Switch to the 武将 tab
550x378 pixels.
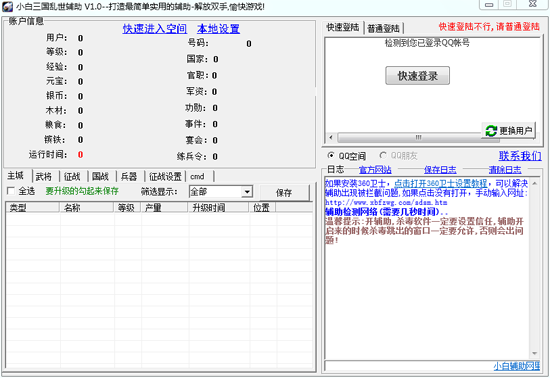pos(44,177)
